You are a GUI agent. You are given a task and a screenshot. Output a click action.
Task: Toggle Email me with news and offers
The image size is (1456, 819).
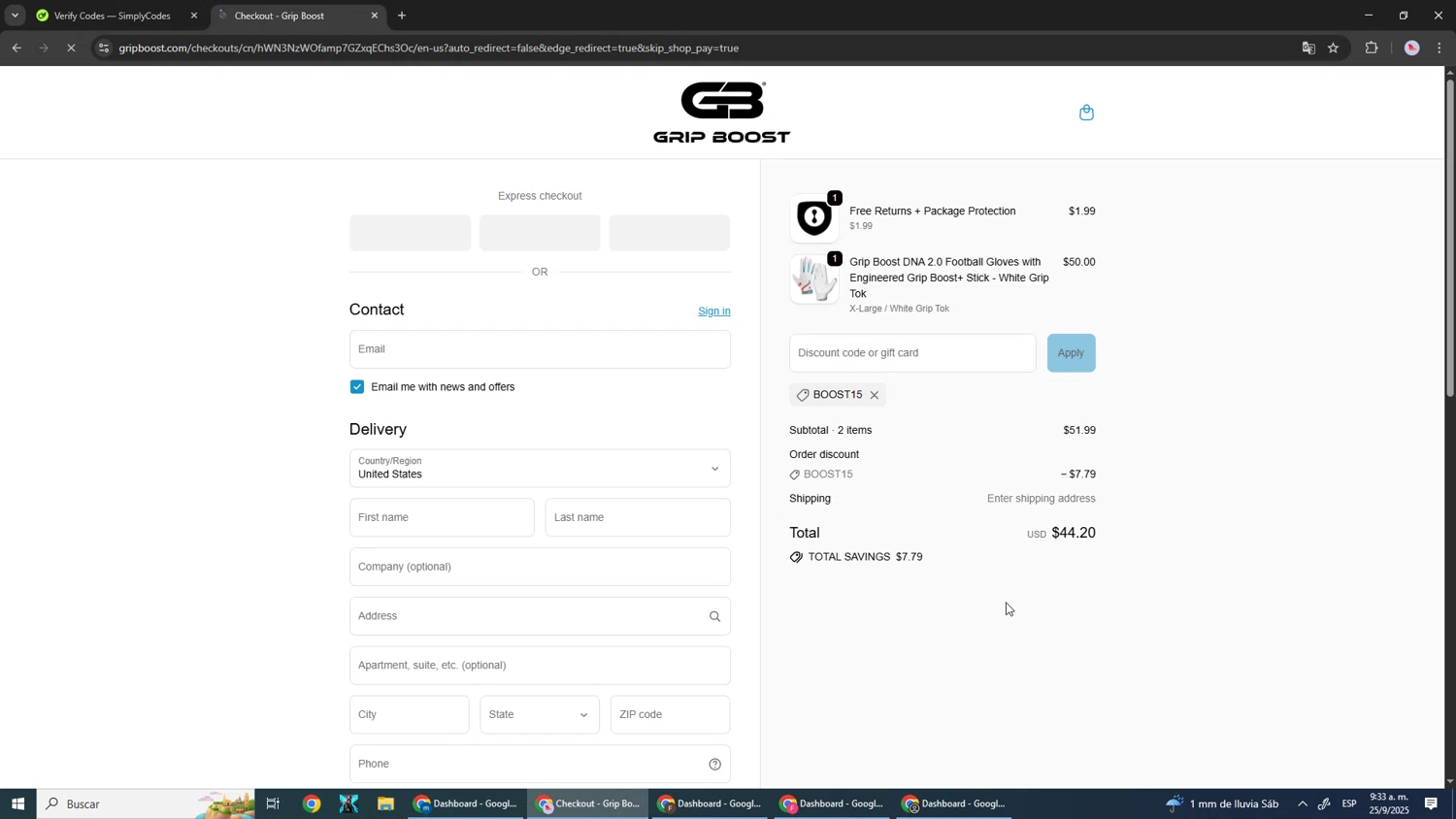tap(357, 387)
